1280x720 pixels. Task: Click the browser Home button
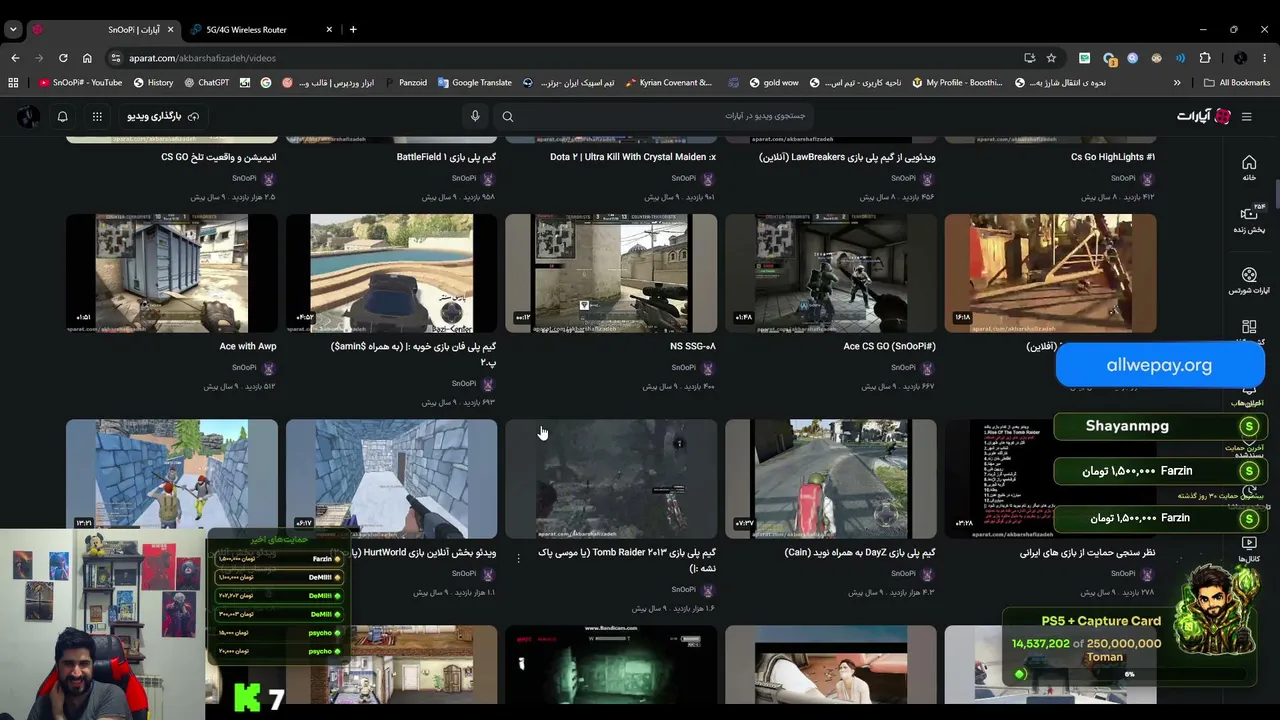[x=87, y=58]
